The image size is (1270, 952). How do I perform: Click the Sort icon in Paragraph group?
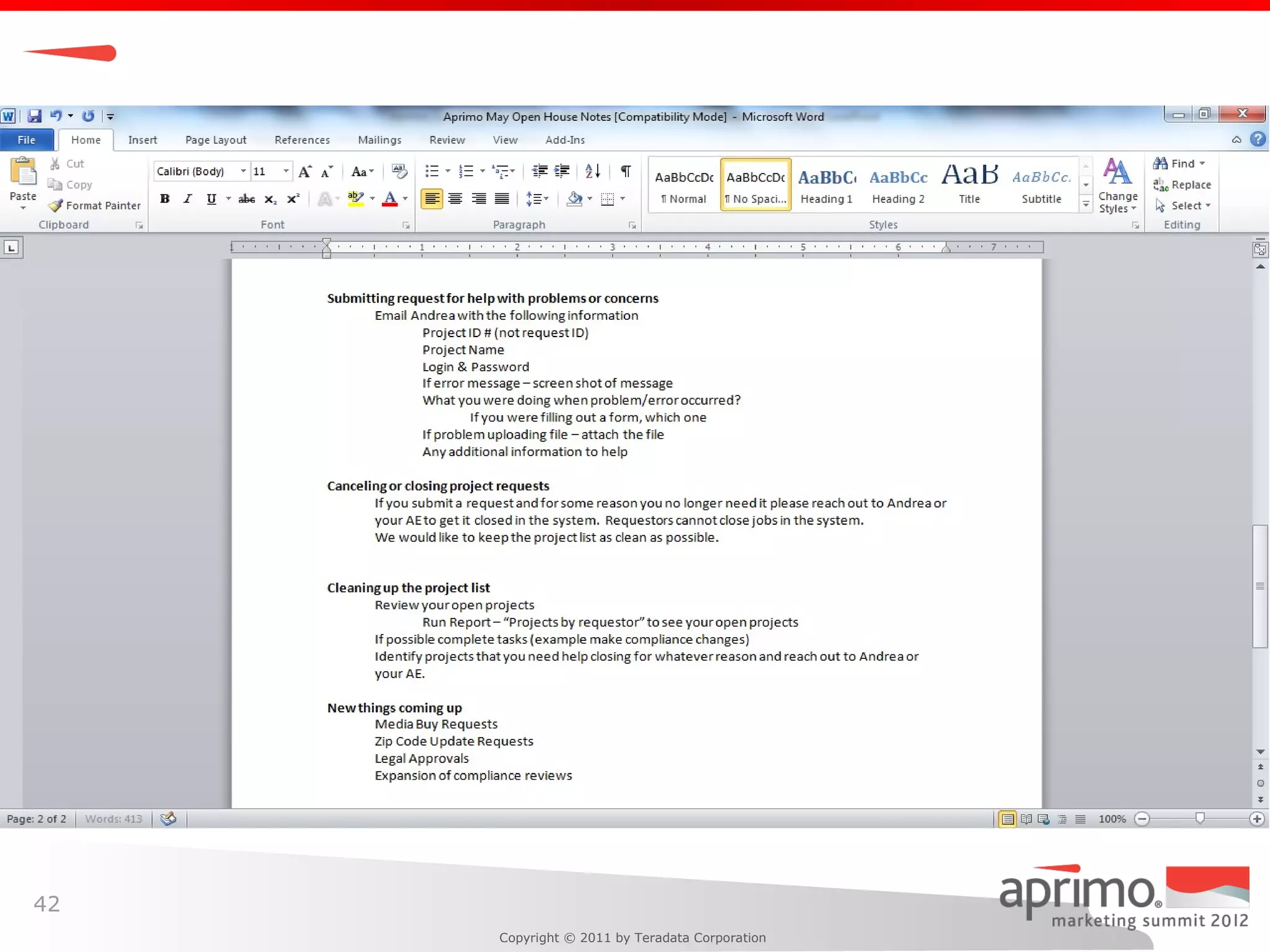point(592,171)
